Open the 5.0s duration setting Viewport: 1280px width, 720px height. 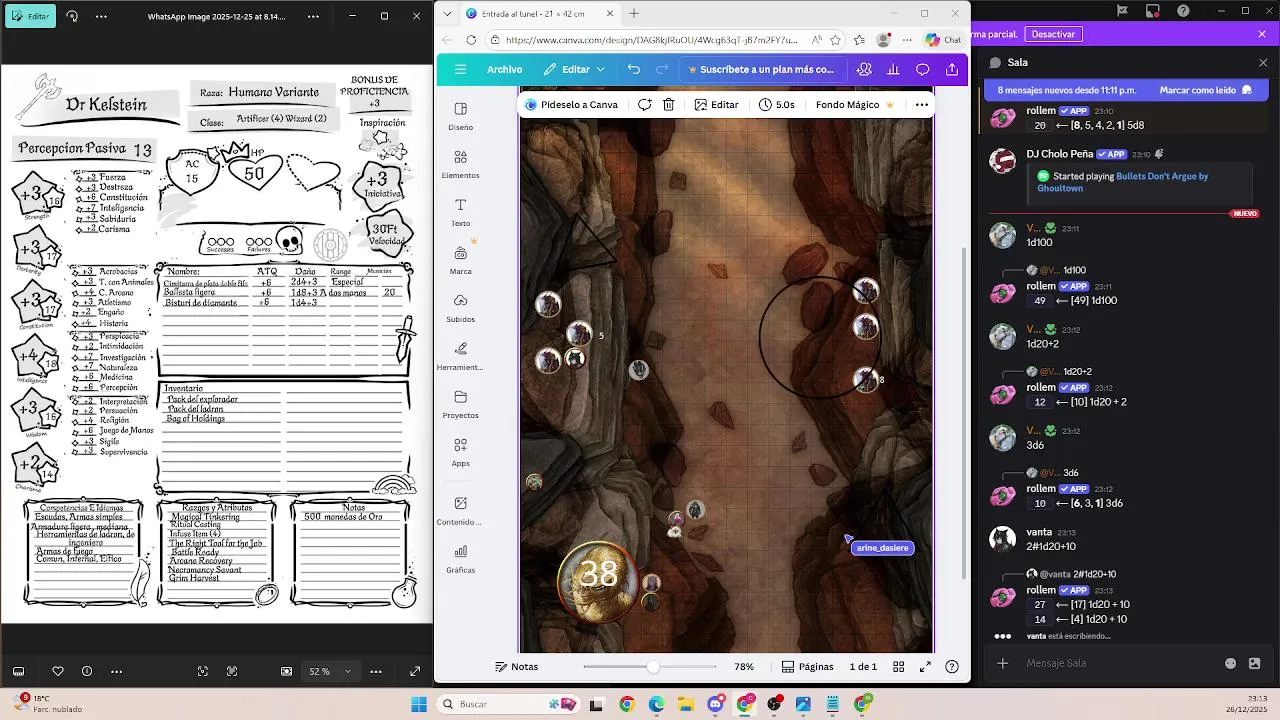777,104
